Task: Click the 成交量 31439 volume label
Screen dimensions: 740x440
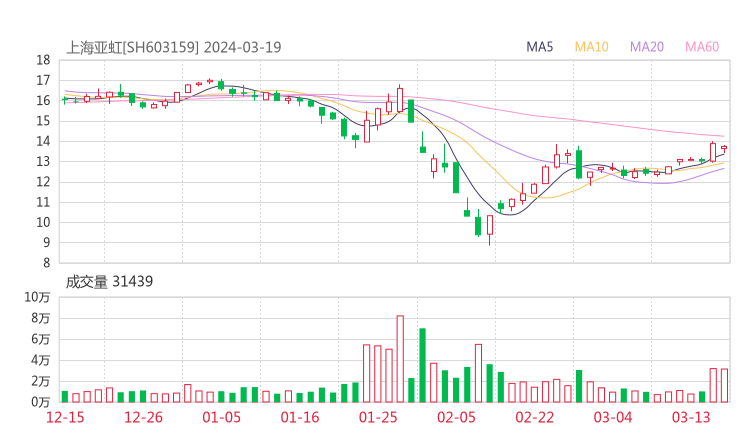Action: click(109, 282)
